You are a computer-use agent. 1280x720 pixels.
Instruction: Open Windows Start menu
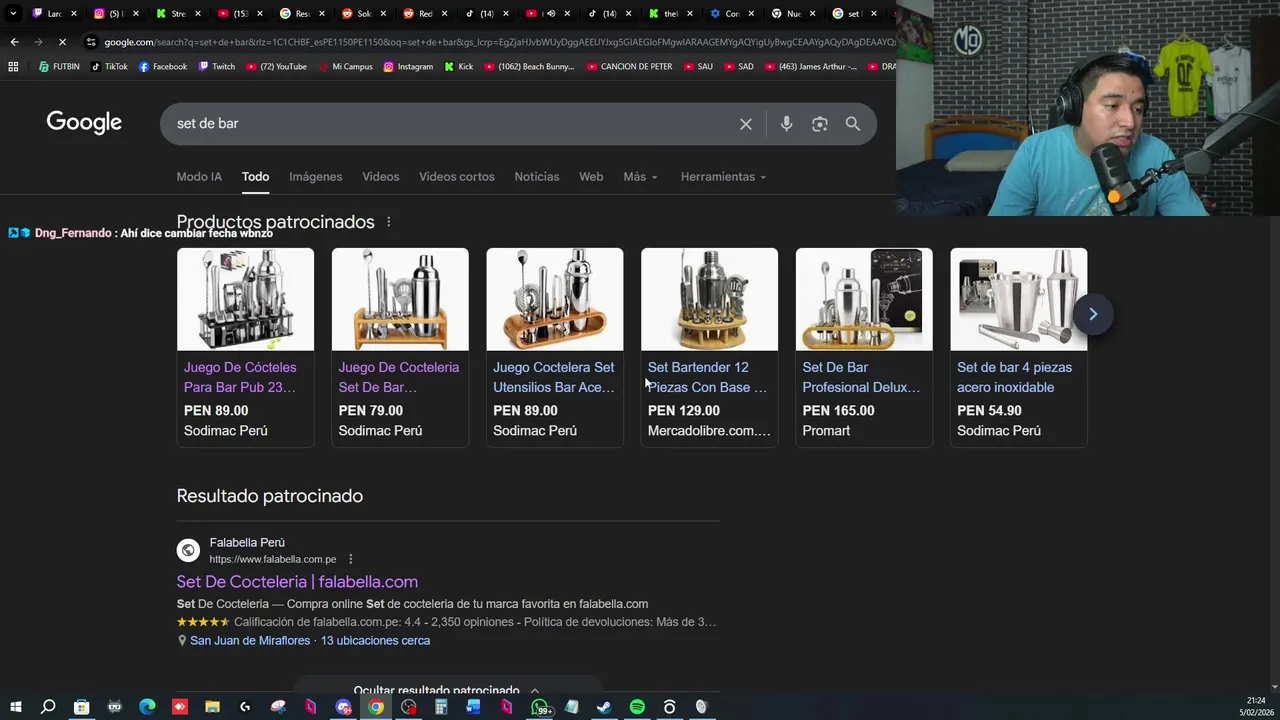(x=15, y=707)
